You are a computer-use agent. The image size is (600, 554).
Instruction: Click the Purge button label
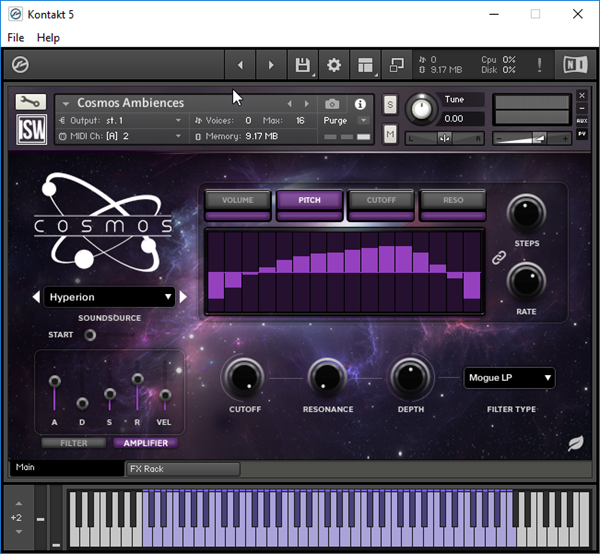[335, 121]
